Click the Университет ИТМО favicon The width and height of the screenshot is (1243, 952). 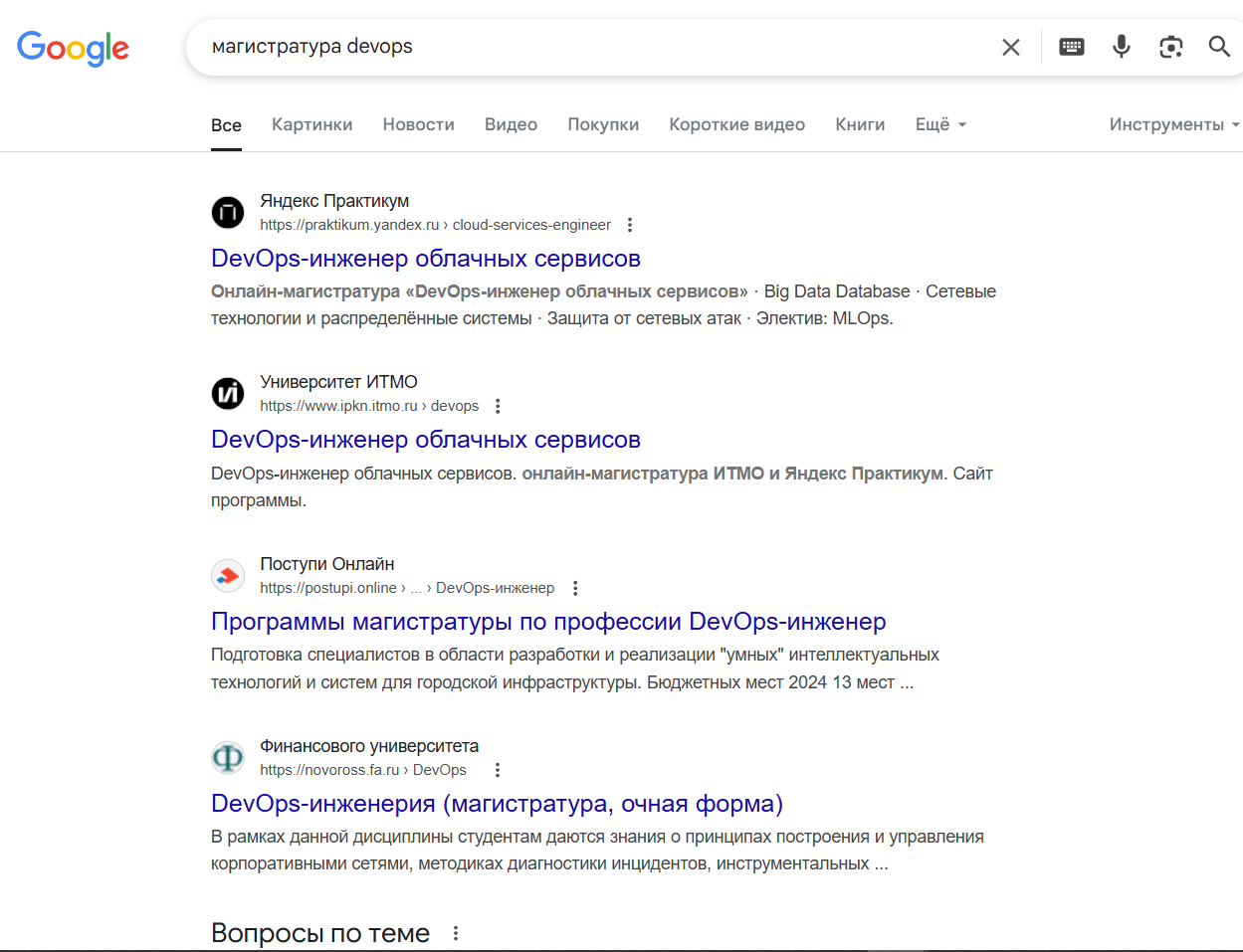pyautogui.click(x=228, y=393)
